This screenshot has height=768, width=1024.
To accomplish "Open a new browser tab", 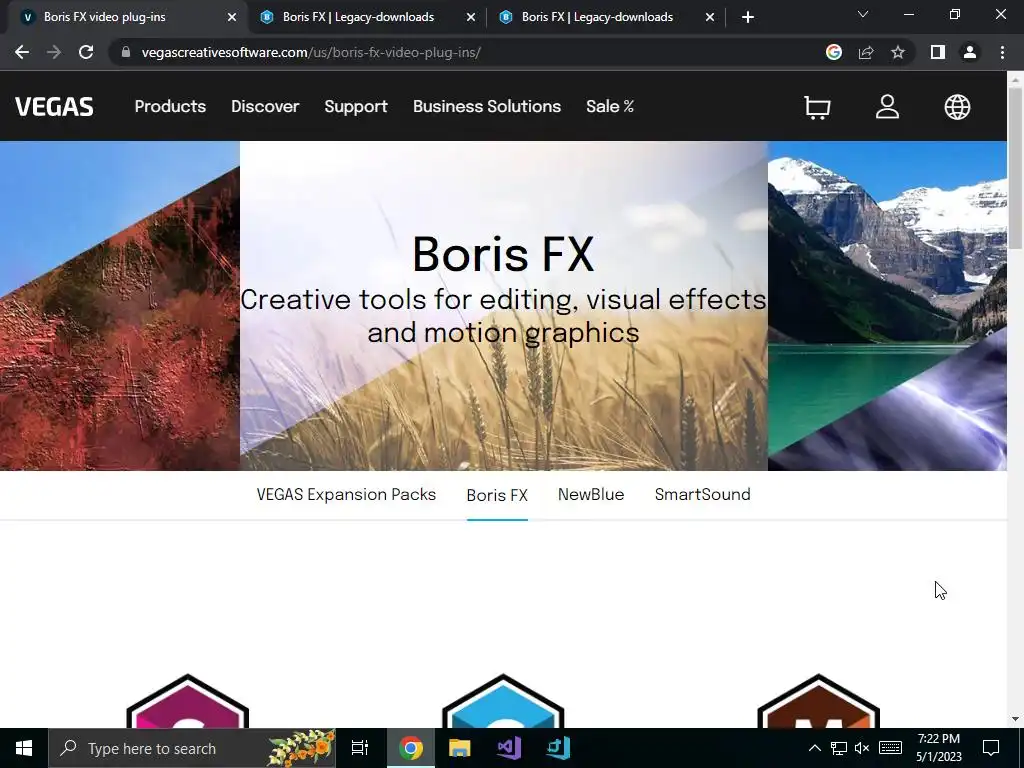I will pyautogui.click(x=748, y=17).
